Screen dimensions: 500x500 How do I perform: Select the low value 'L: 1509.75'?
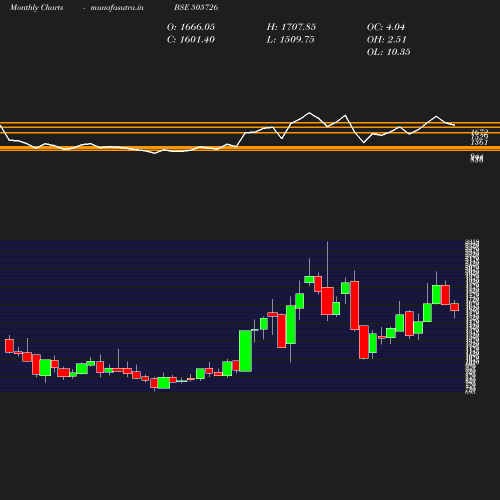[290, 40]
